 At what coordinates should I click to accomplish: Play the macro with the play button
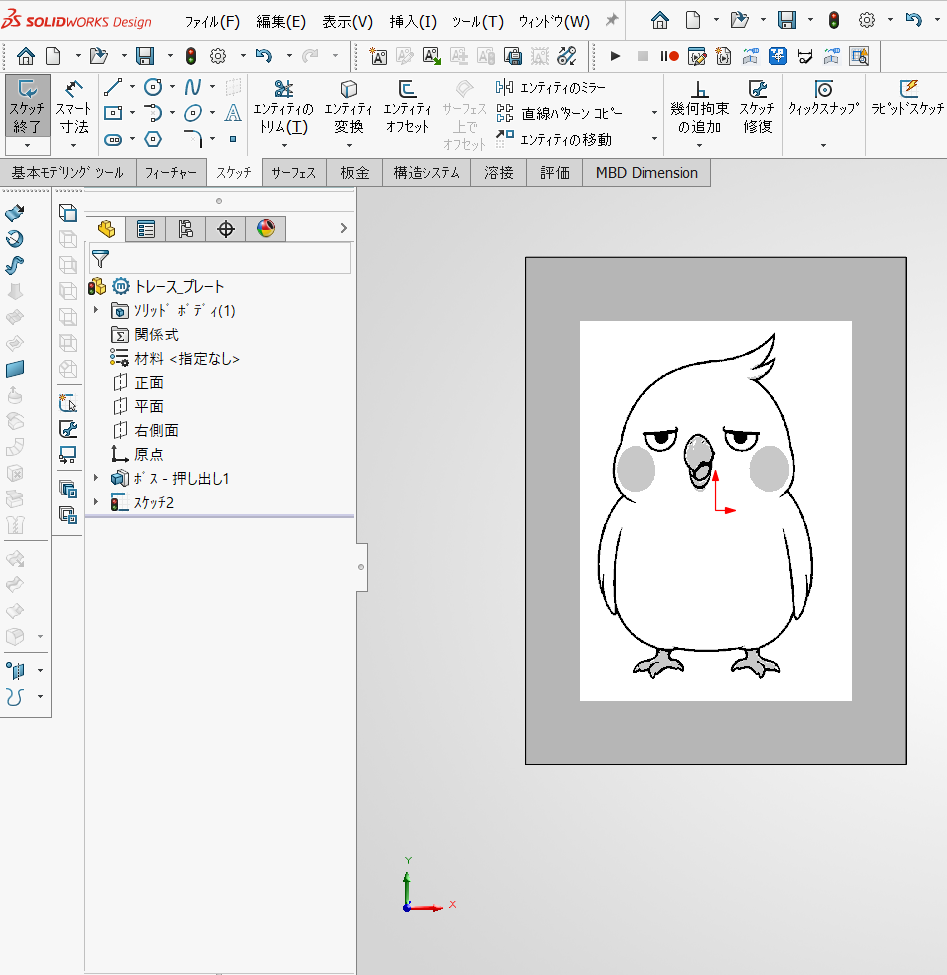pyautogui.click(x=615, y=57)
